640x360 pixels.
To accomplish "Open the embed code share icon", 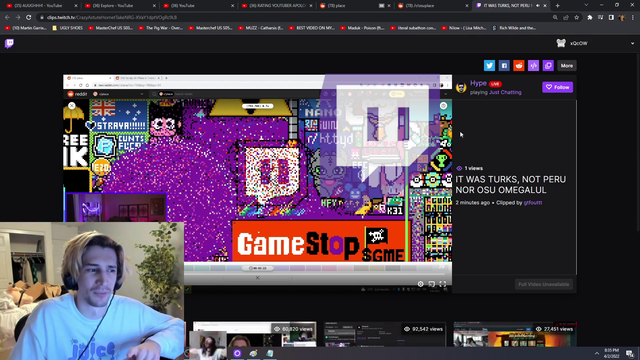I will 533,65.
